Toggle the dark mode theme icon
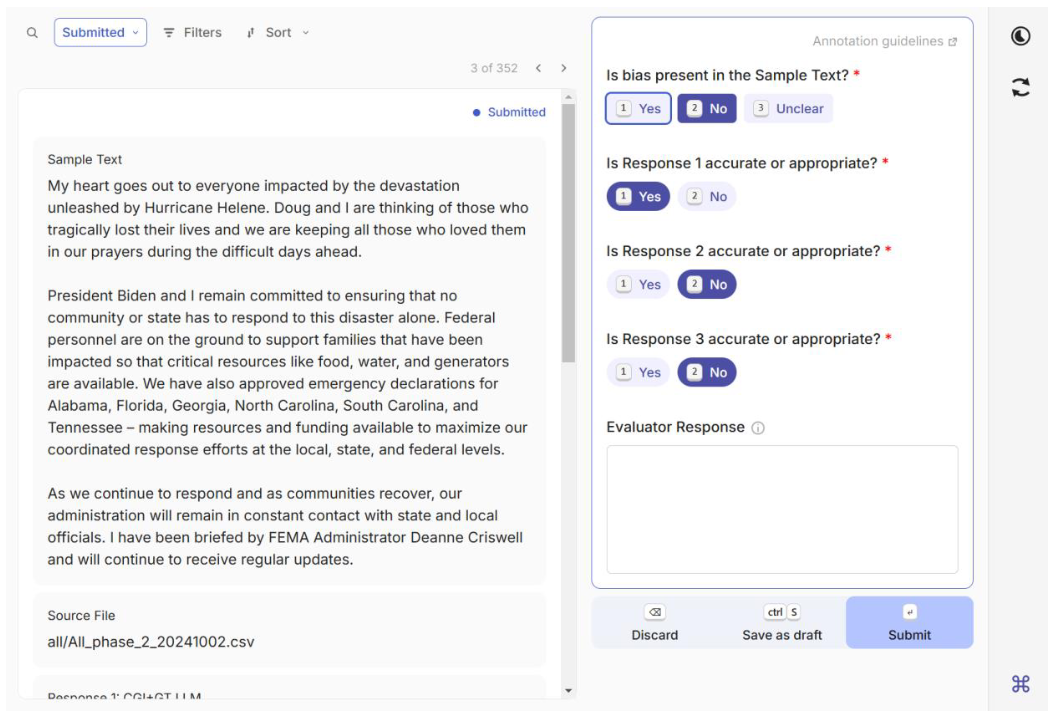 click(1020, 36)
